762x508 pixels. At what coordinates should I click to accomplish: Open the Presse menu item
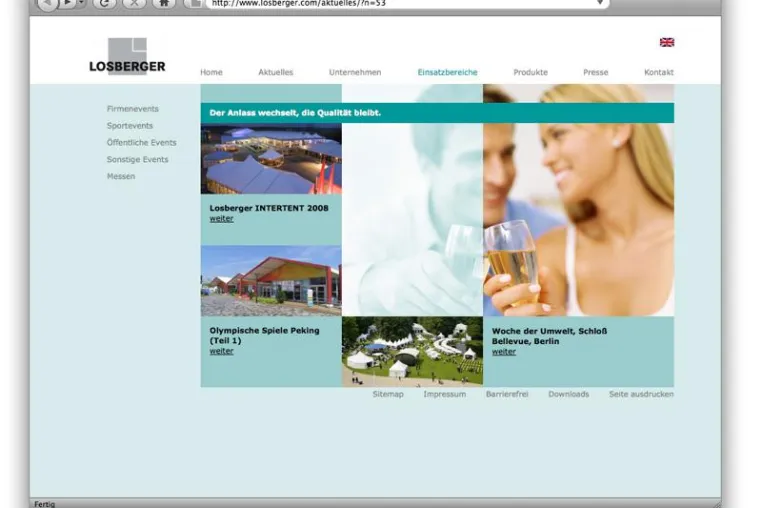click(596, 72)
